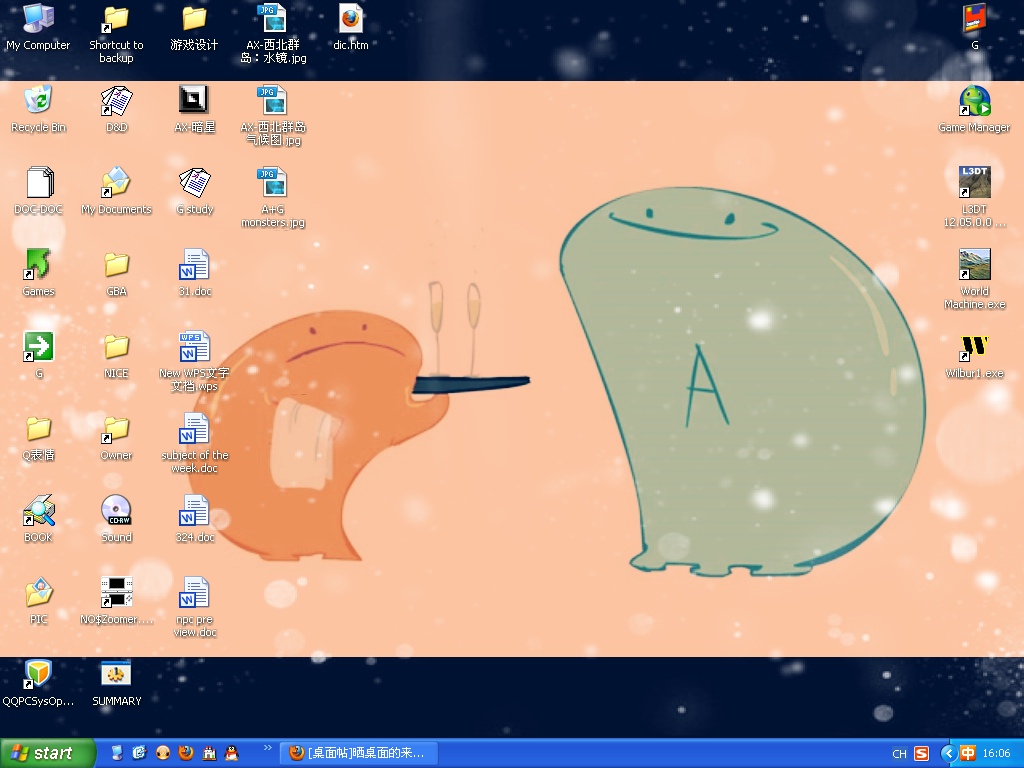Select the D&D shortcut icon
The width and height of the screenshot is (1024, 768).
[x=116, y=109]
